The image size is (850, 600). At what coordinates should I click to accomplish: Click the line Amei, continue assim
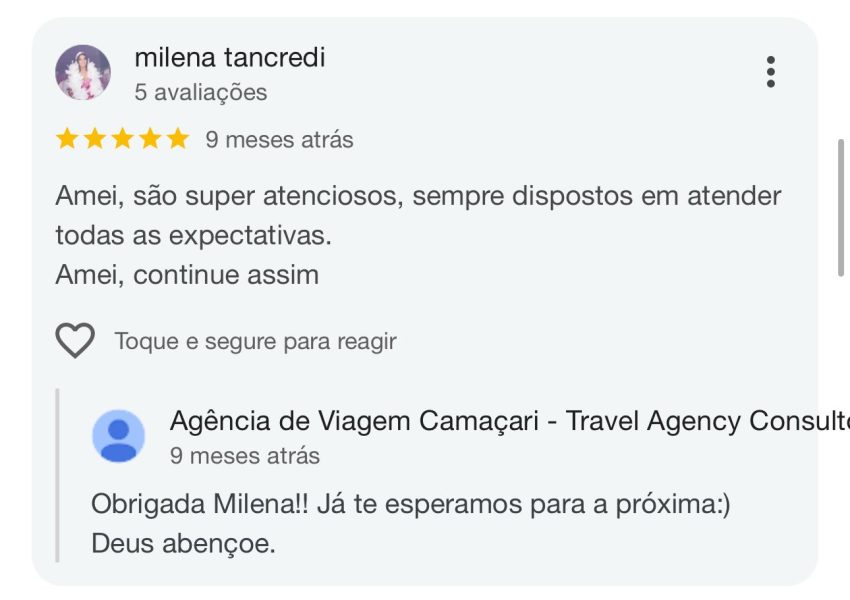coord(187,275)
